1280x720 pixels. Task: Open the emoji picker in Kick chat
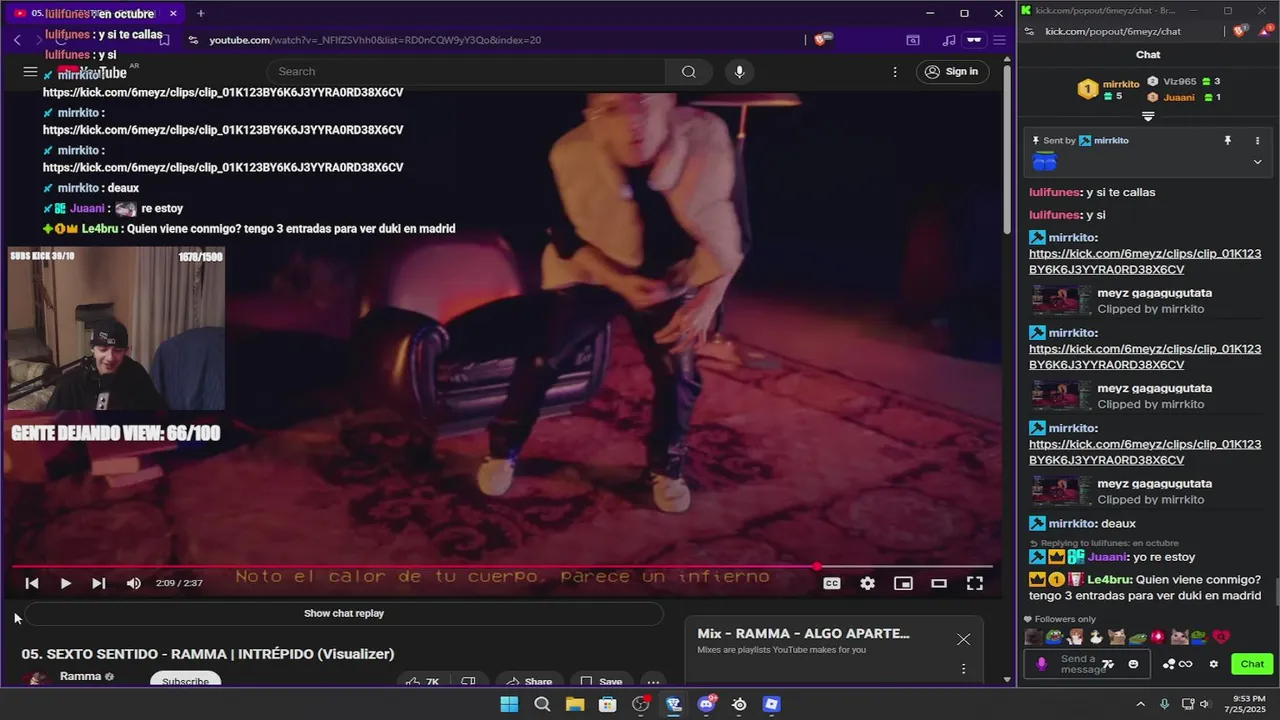[x=1133, y=664]
